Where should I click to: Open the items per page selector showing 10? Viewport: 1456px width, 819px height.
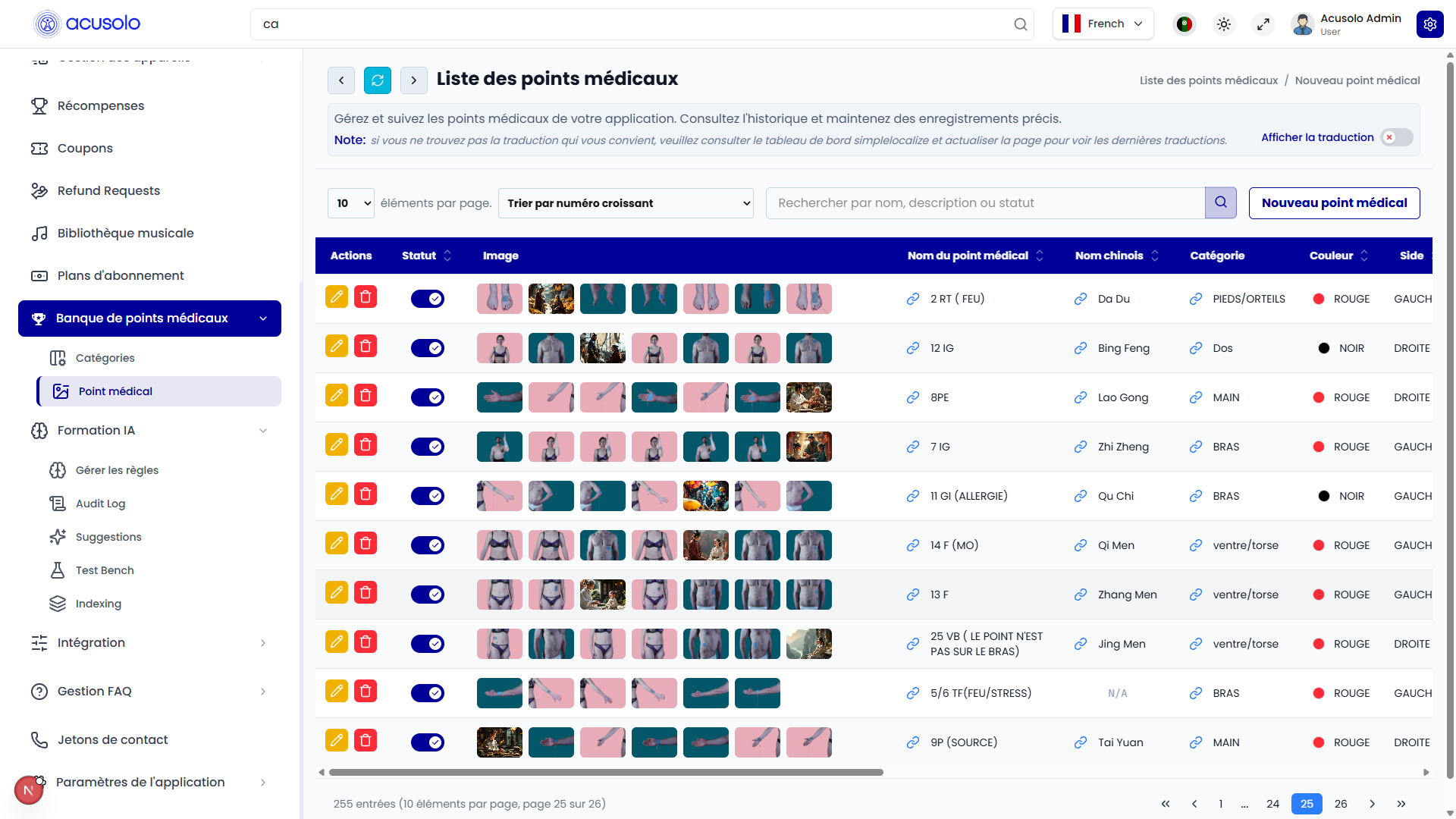click(350, 202)
